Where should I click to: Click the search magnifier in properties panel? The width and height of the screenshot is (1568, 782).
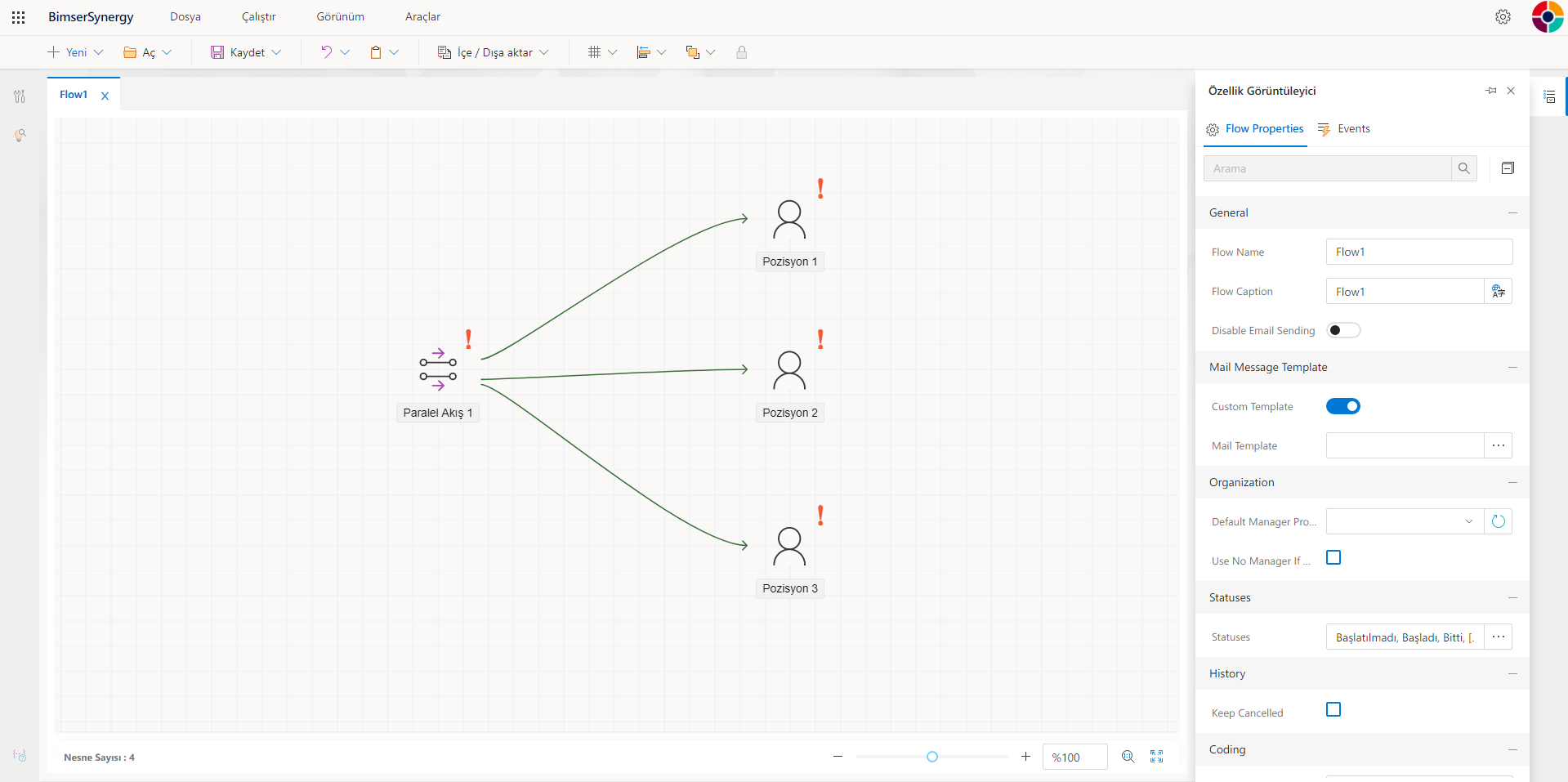(1463, 168)
